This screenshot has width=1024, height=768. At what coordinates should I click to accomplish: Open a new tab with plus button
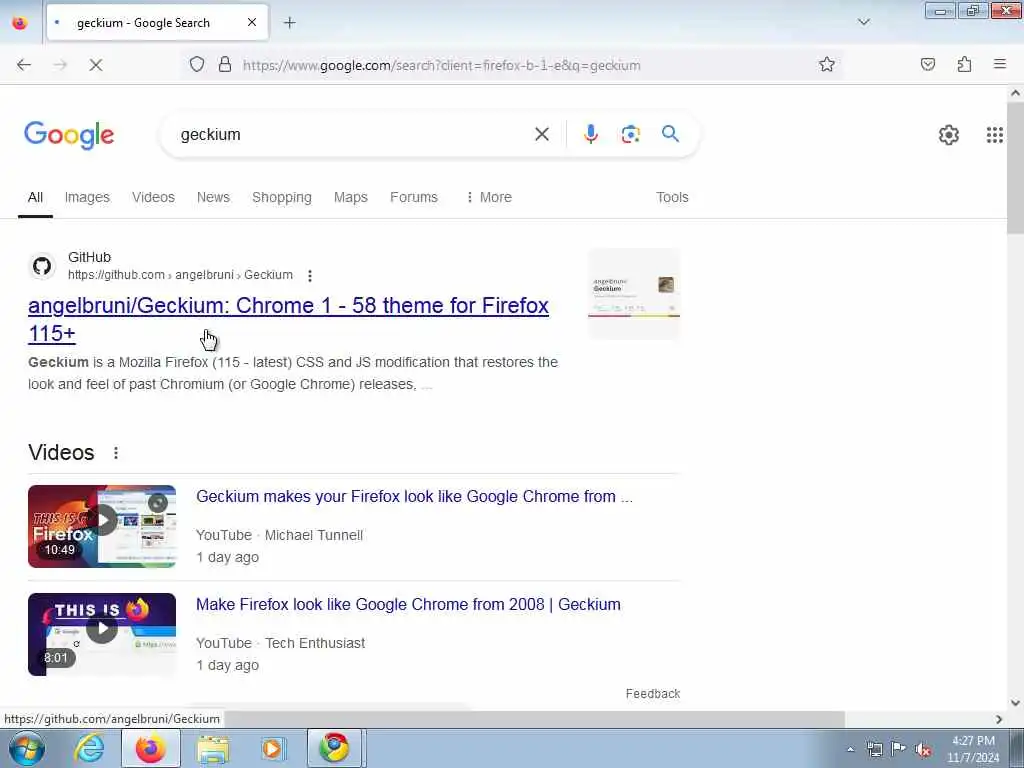click(289, 23)
